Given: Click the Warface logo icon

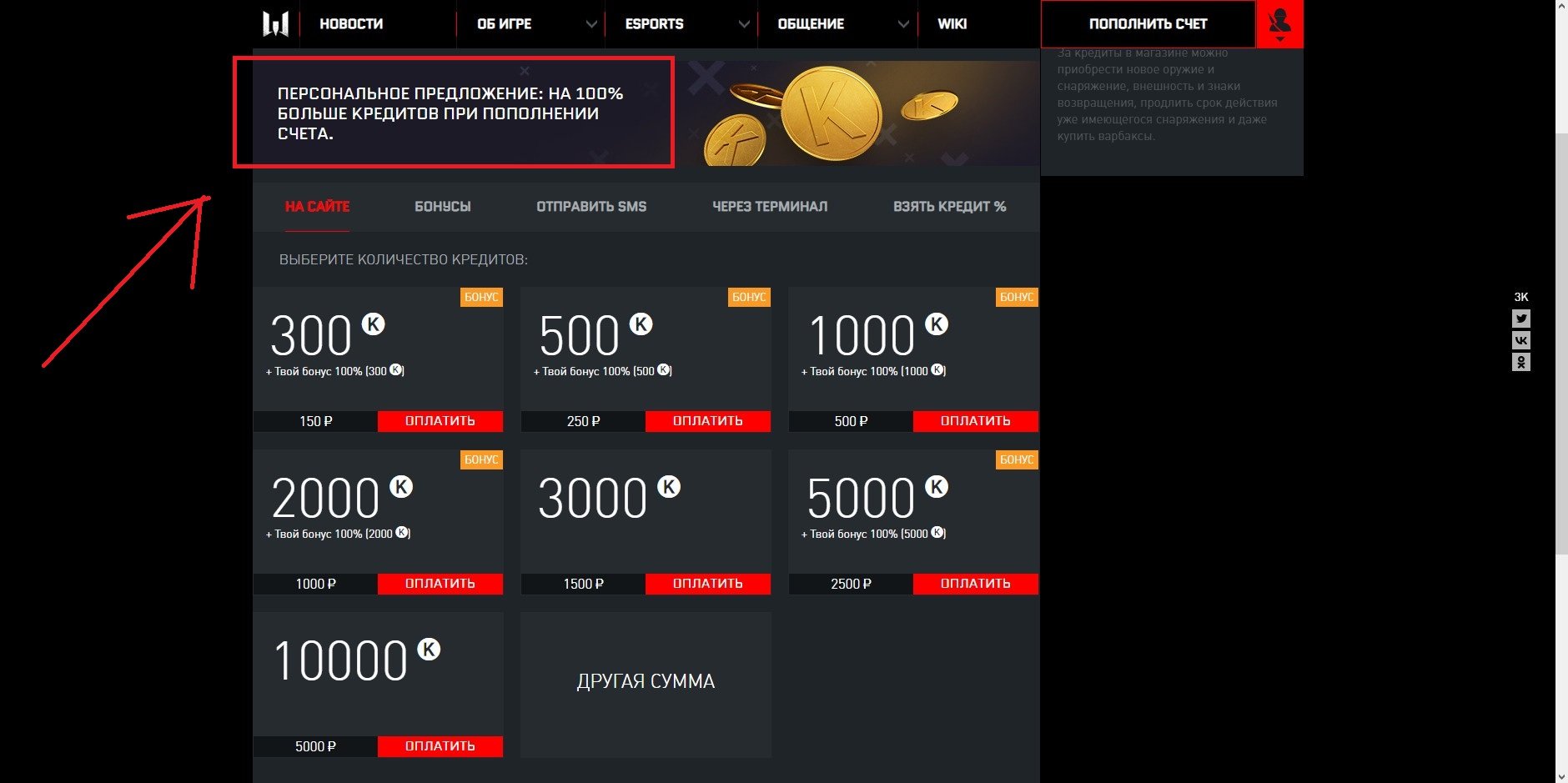Looking at the screenshot, I should (275, 24).
